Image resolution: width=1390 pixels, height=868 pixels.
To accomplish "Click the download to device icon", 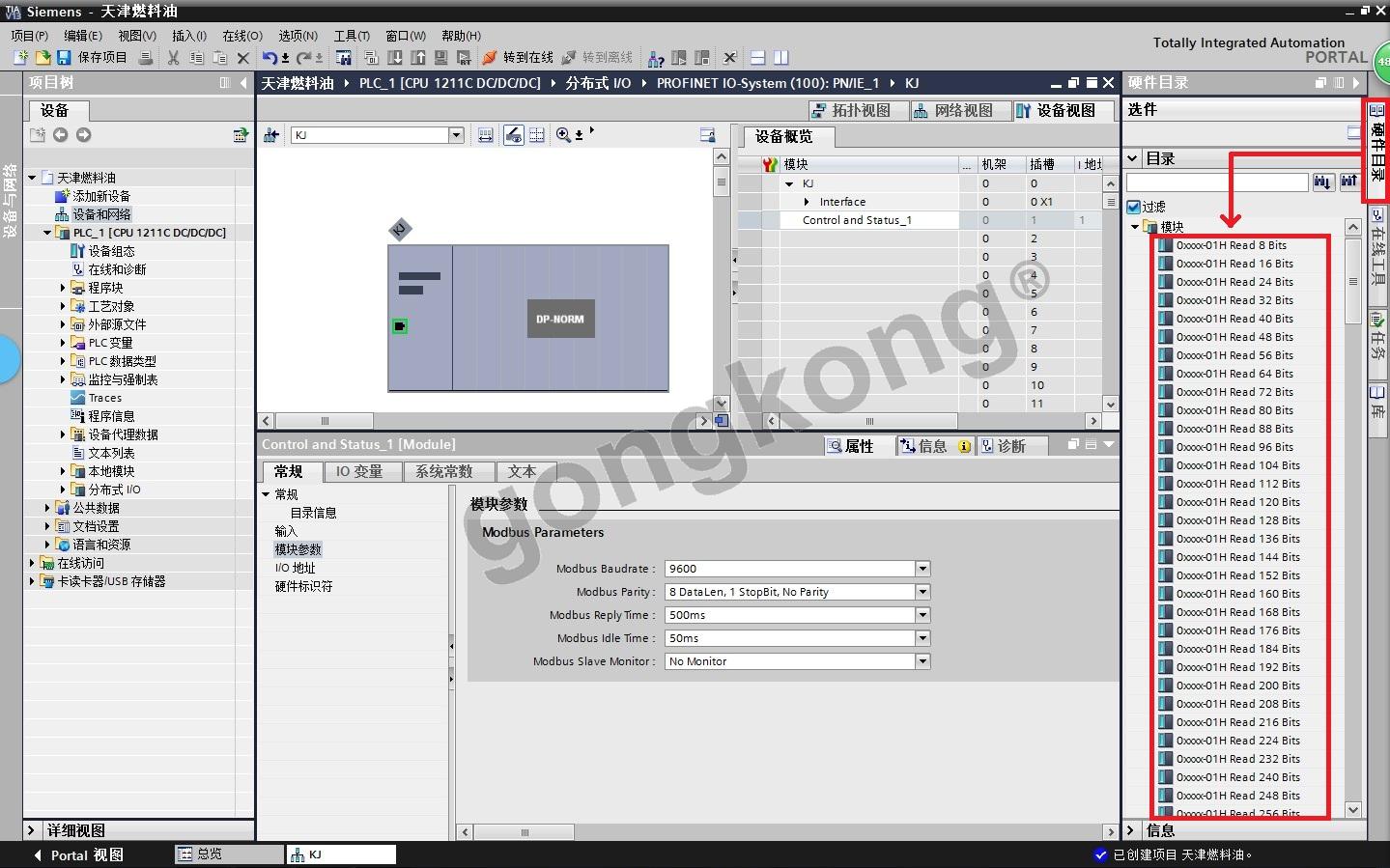I will click(x=395, y=58).
